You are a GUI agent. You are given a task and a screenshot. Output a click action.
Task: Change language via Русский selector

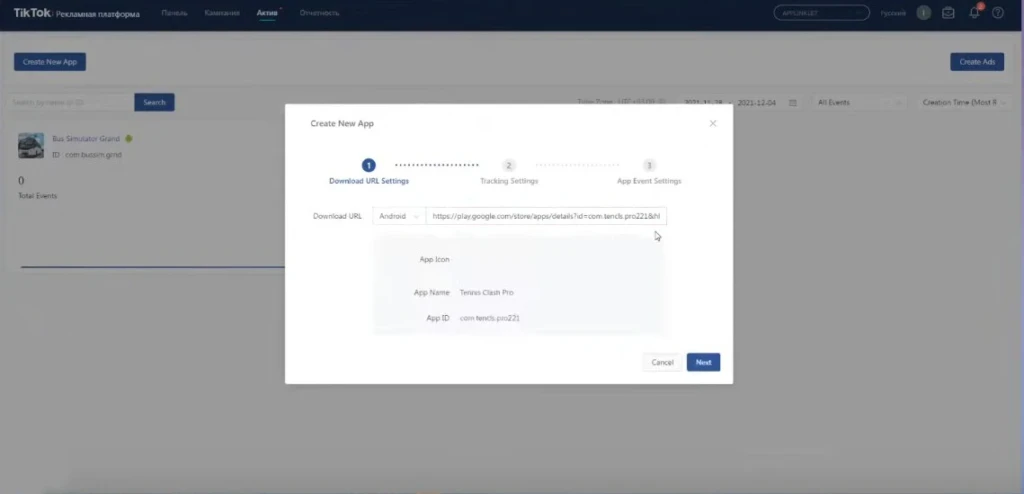point(893,13)
